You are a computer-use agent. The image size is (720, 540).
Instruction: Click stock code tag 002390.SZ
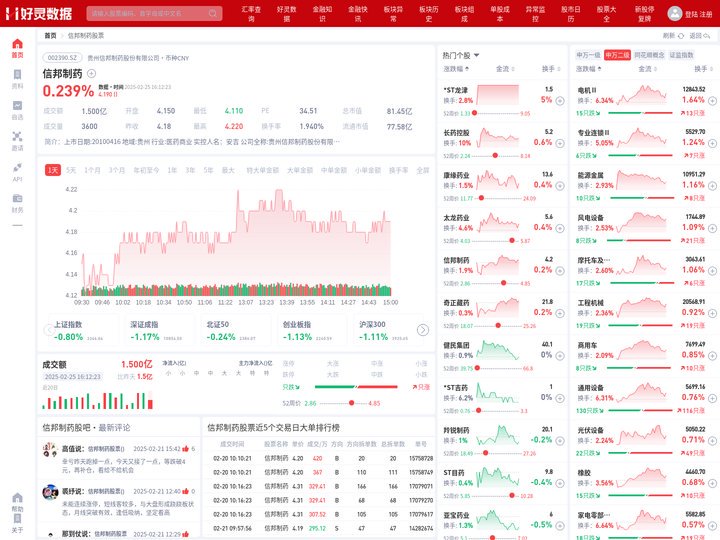62,58
